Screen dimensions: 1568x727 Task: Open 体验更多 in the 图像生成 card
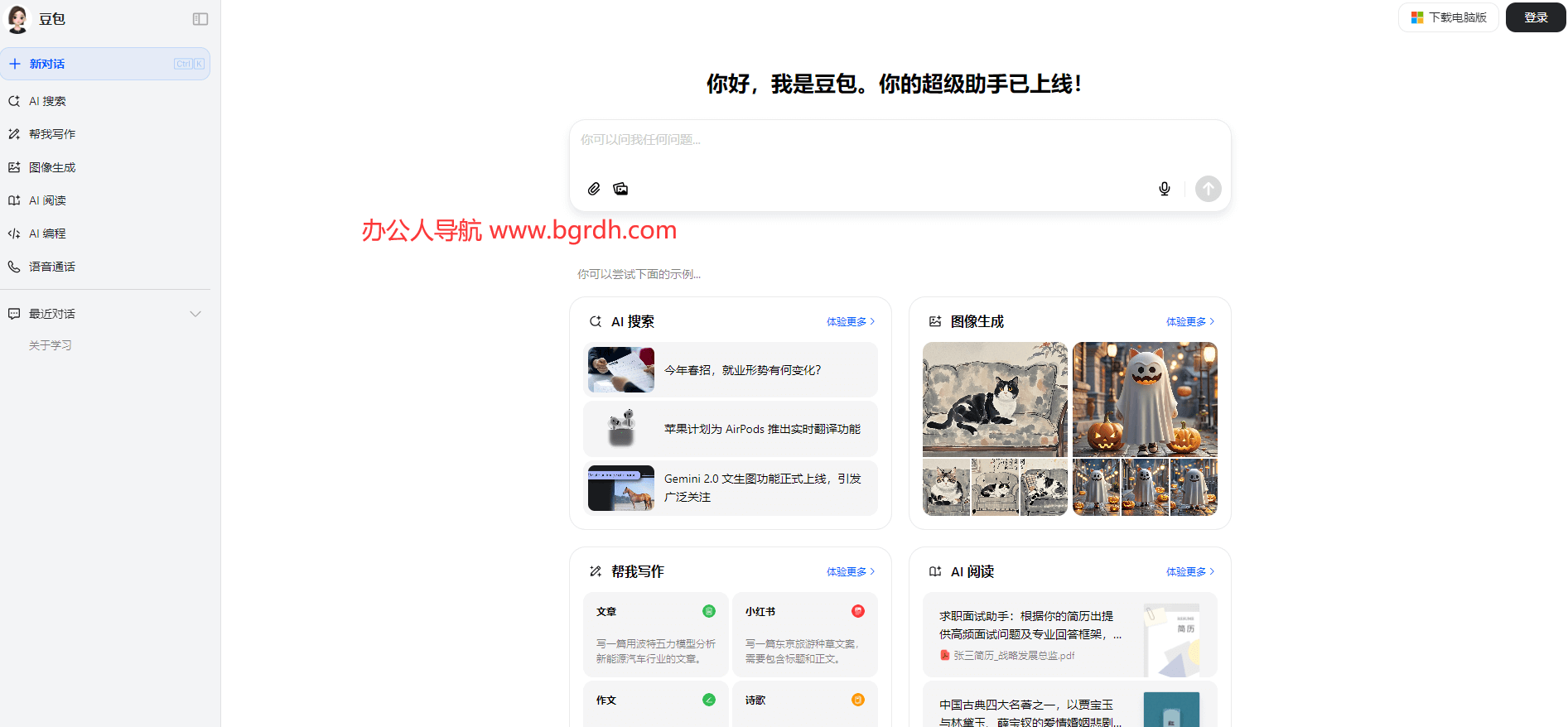1190,321
